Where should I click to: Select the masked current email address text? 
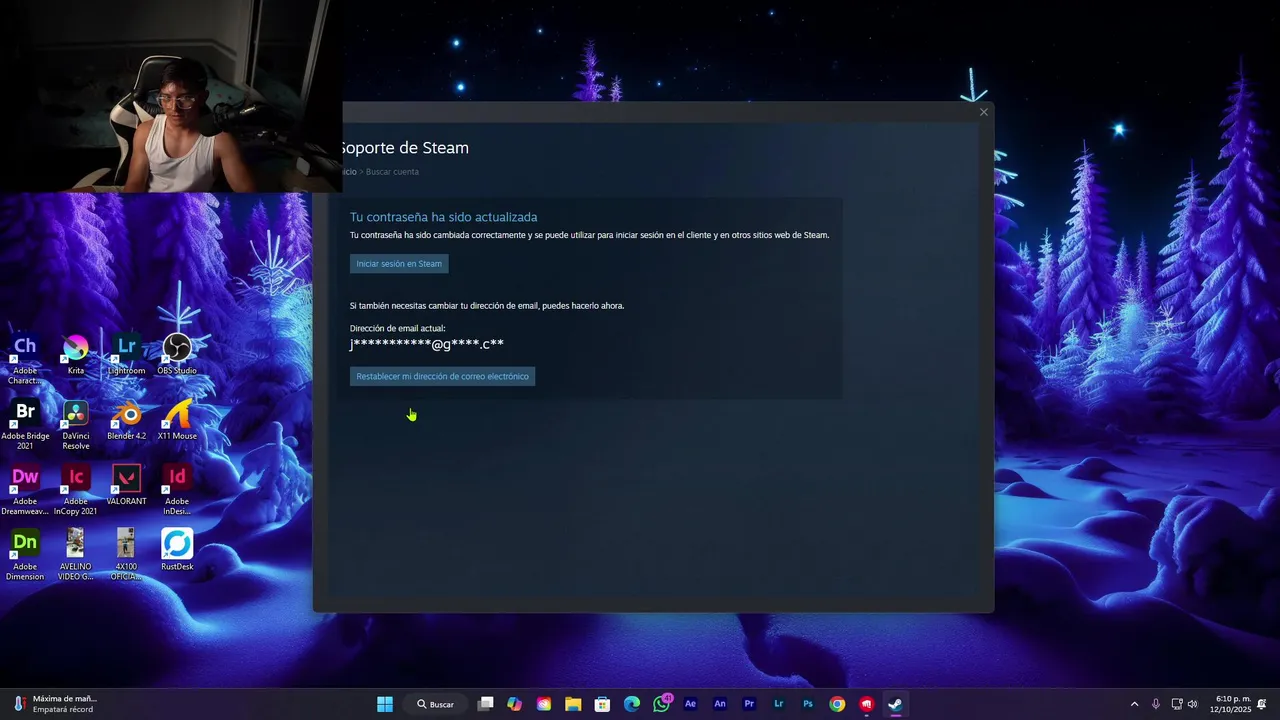pyautogui.click(x=427, y=344)
